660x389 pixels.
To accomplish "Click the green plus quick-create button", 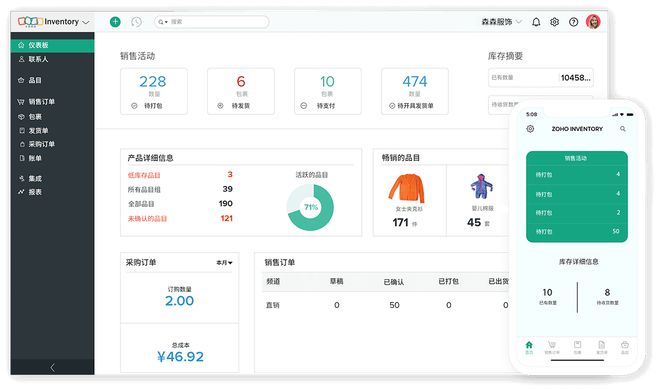I will [x=115, y=21].
